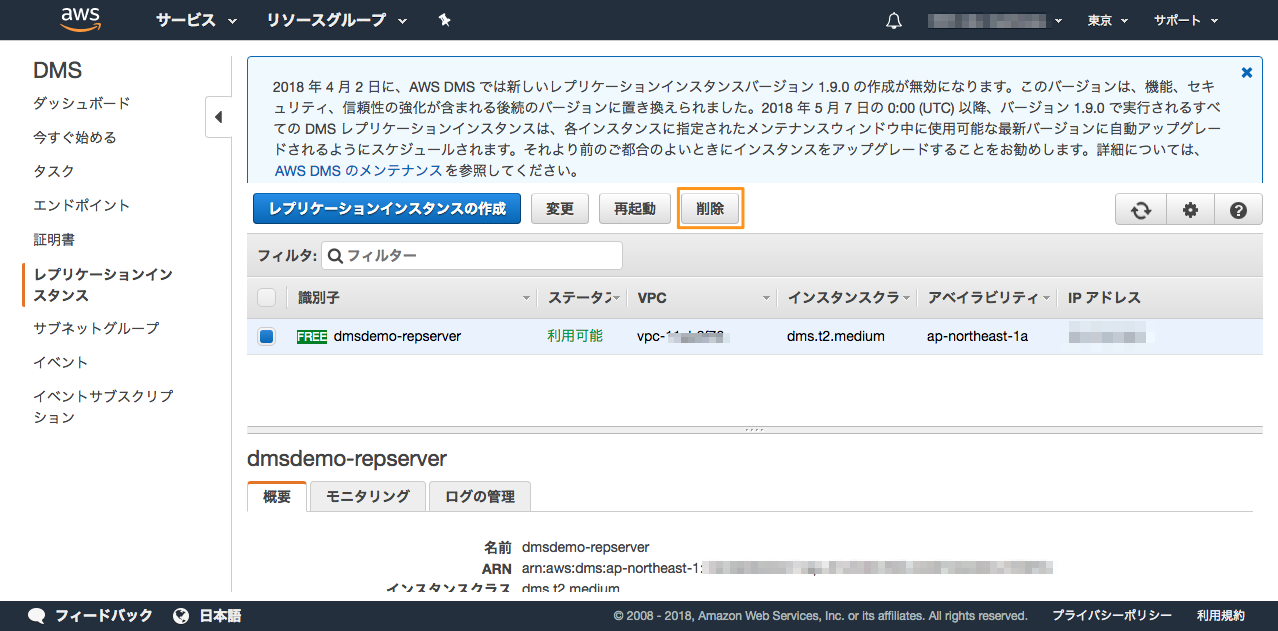Go to ダッシュボード in sidebar
This screenshot has width=1278, height=631.
82,103
